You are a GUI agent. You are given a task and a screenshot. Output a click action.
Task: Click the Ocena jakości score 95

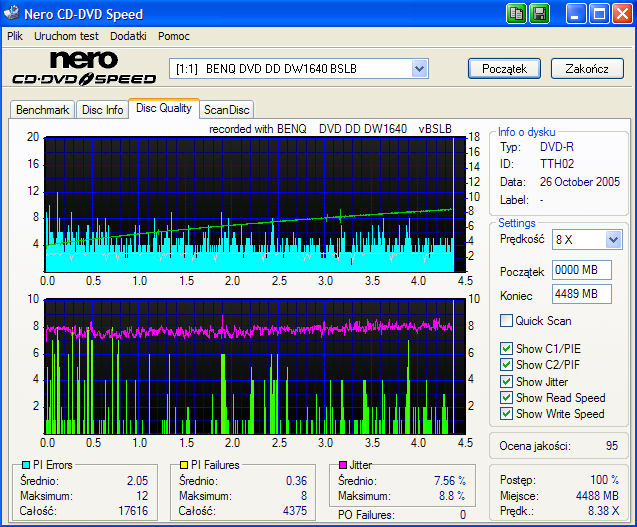pyautogui.click(x=612, y=446)
